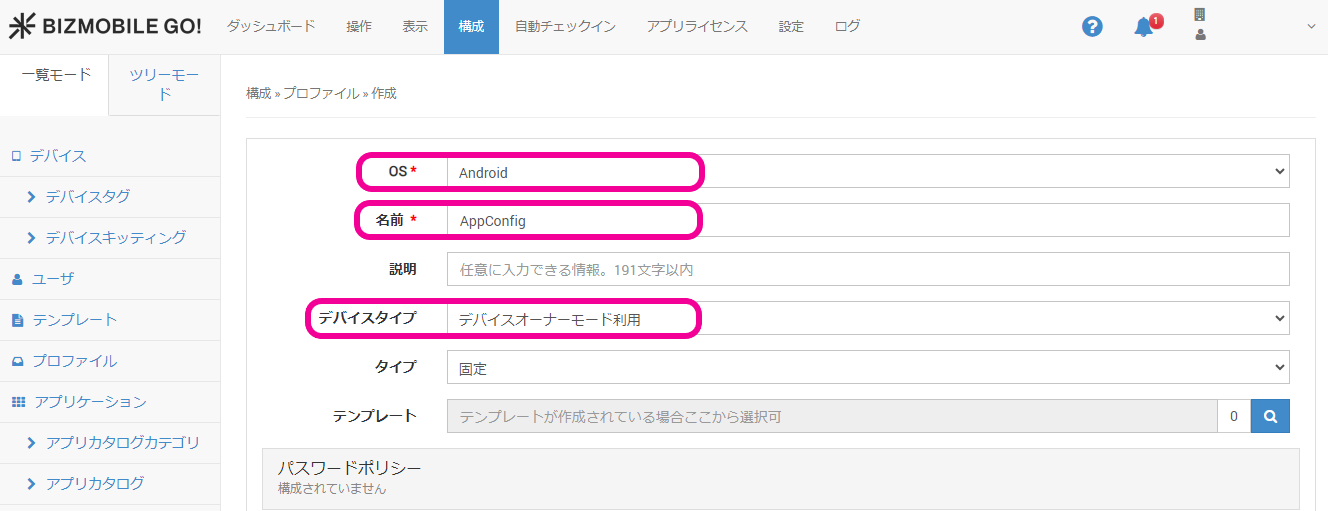Go to プロファイル in the sidebar
Image resolution: width=1328 pixels, height=511 pixels.
pos(74,361)
